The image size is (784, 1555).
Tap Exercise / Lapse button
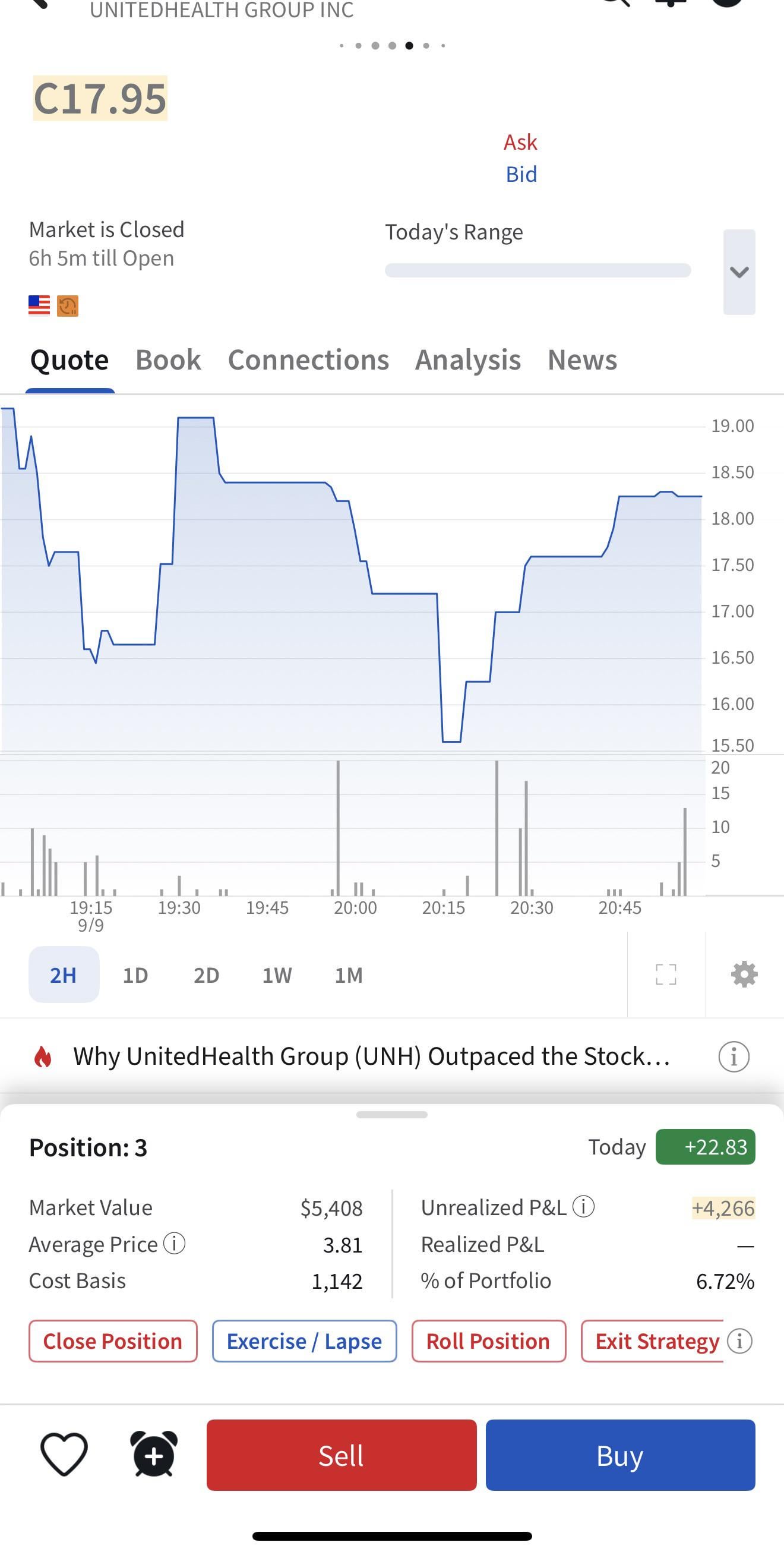point(304,1341)
